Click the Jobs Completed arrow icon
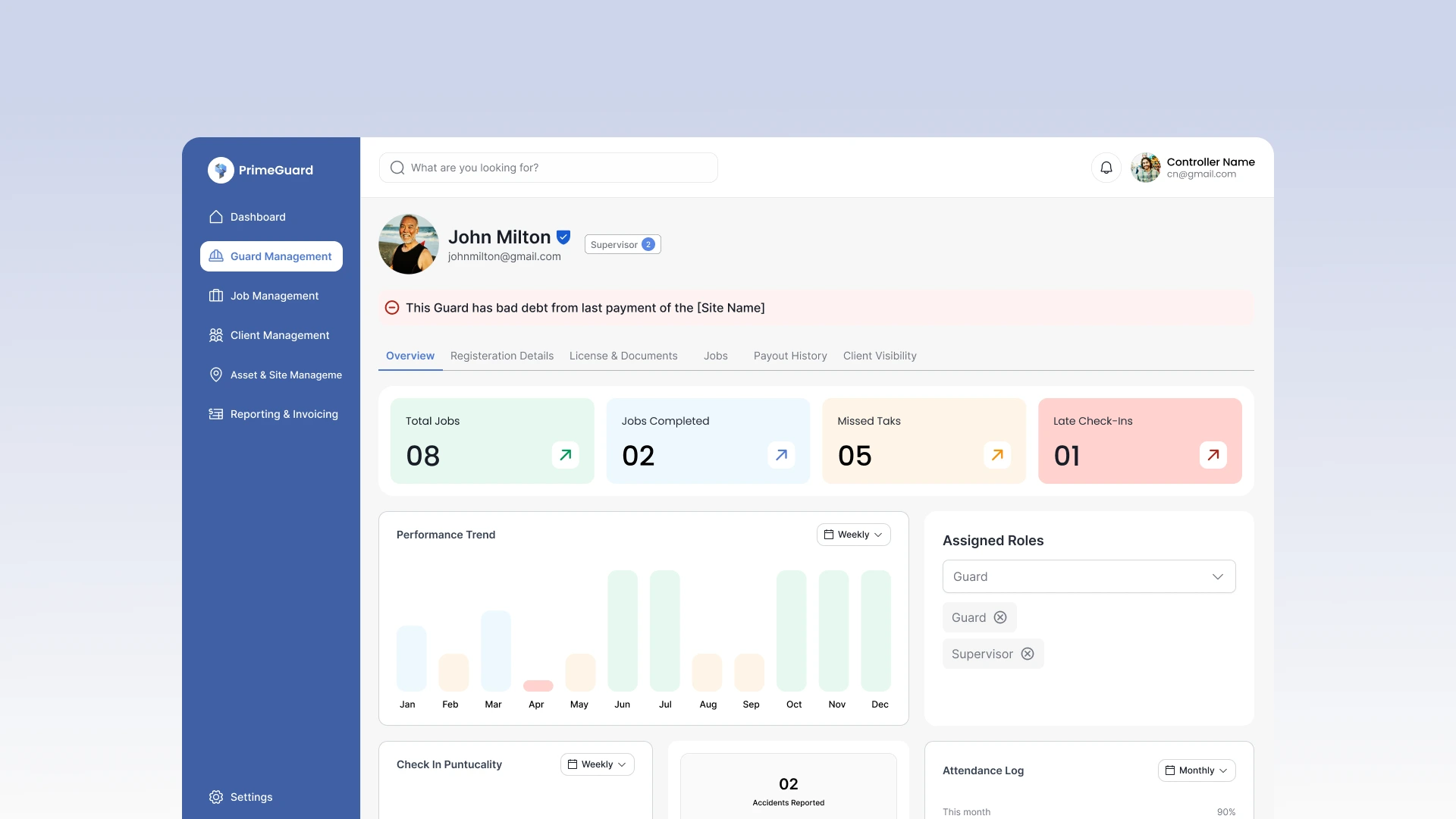 [x=781, y=455]
